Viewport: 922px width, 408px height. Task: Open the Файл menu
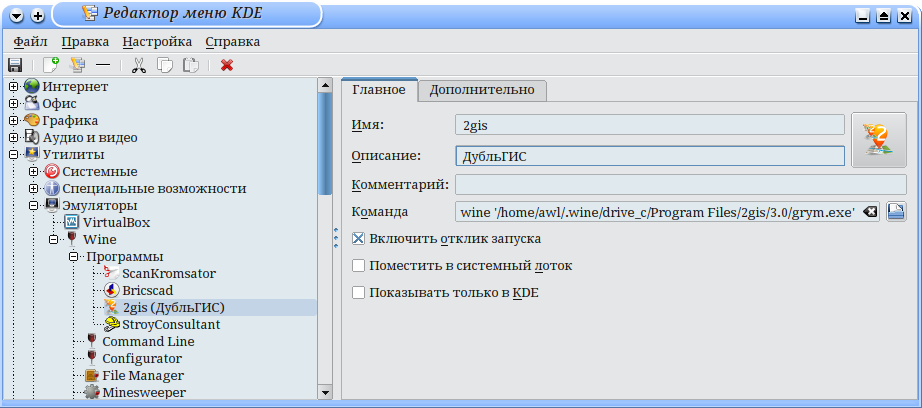(31, 42)
